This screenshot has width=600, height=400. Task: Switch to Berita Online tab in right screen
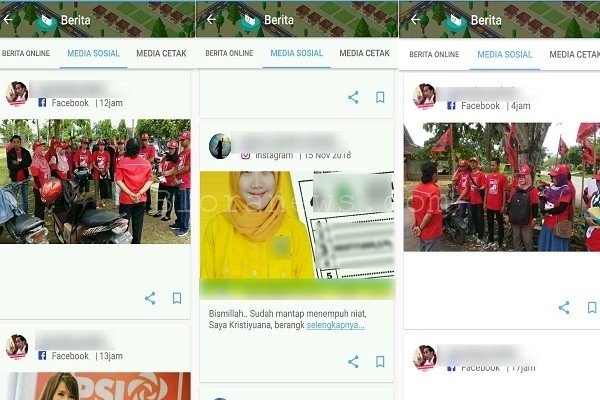[434, 54]
